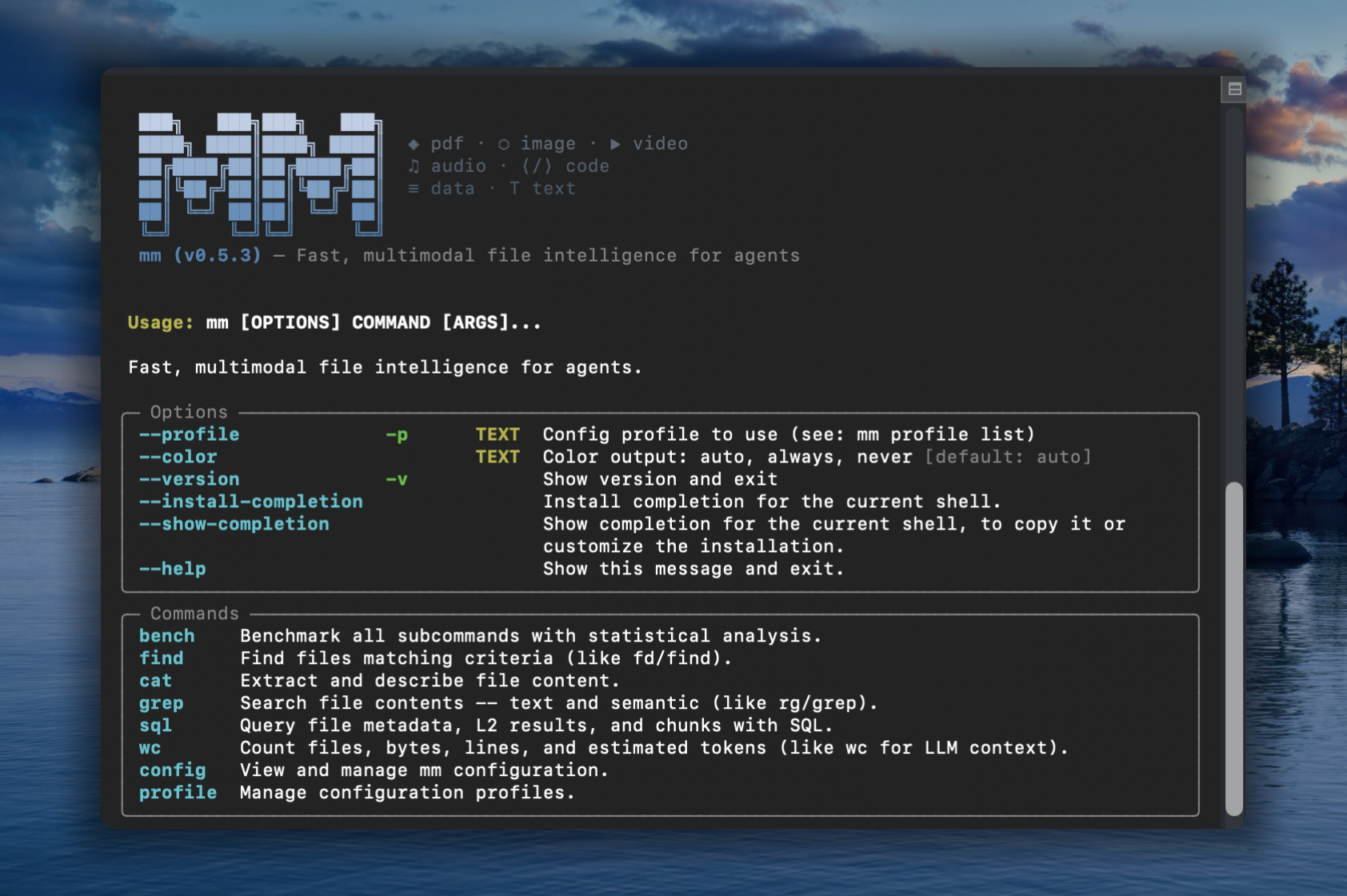Image resolution: width=1347 pixels, height=896 pixels.
Task: Click the --help option entry
Action: point(172,569)
